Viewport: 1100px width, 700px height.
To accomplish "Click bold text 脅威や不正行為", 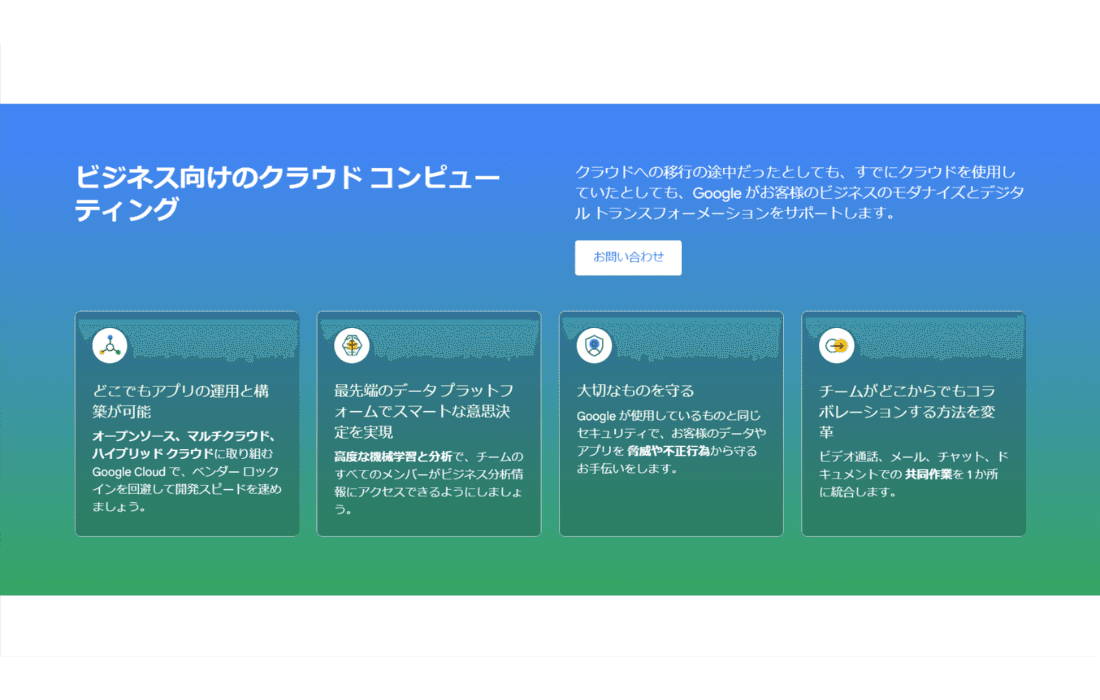I will click(668, 451).
